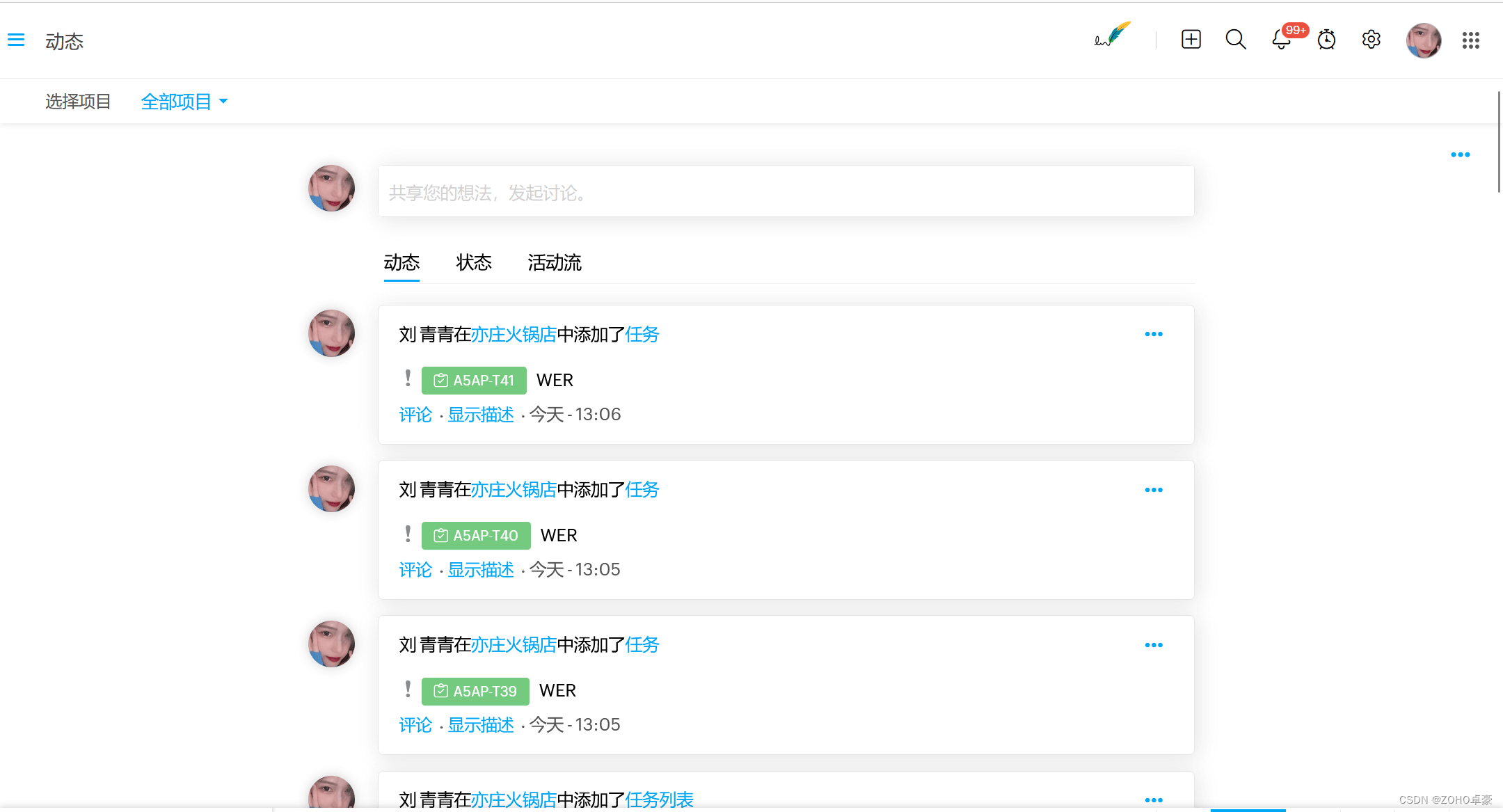Open the search magnifier icon
This screenshot has height=812, width=1503.
[x=1236, y=40]
